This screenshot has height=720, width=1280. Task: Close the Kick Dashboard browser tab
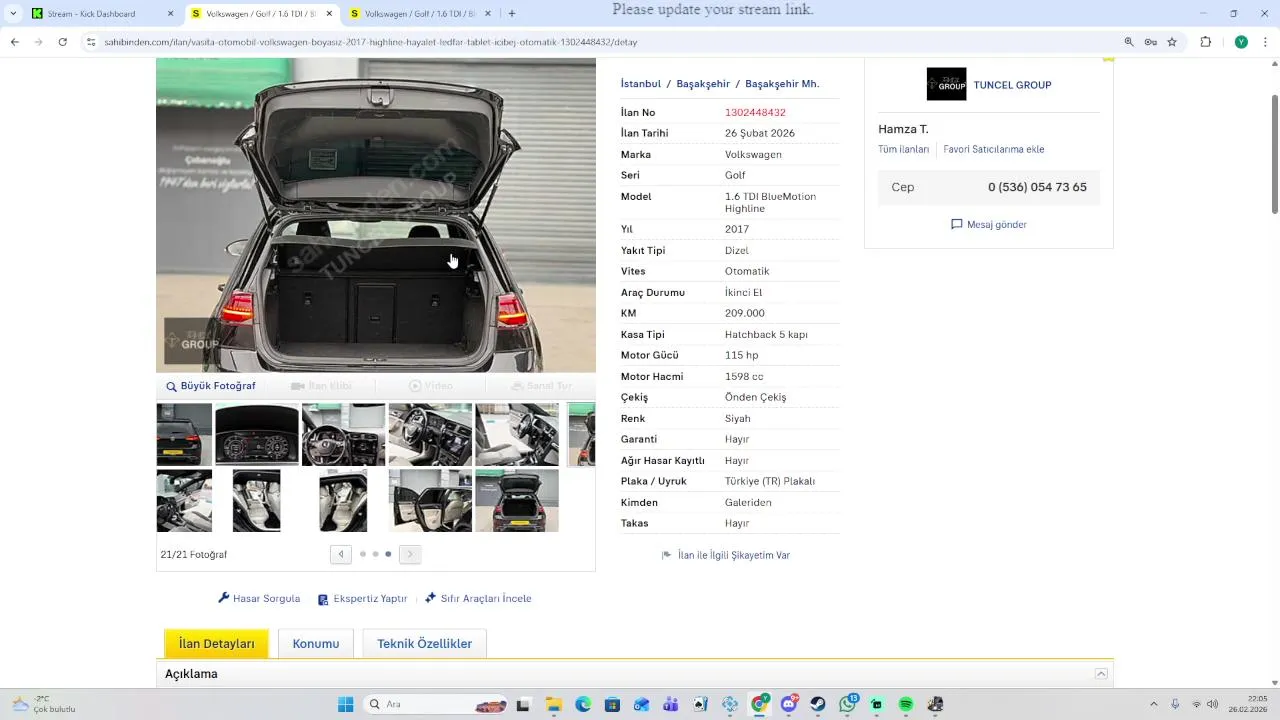click(x=170, y=14)
